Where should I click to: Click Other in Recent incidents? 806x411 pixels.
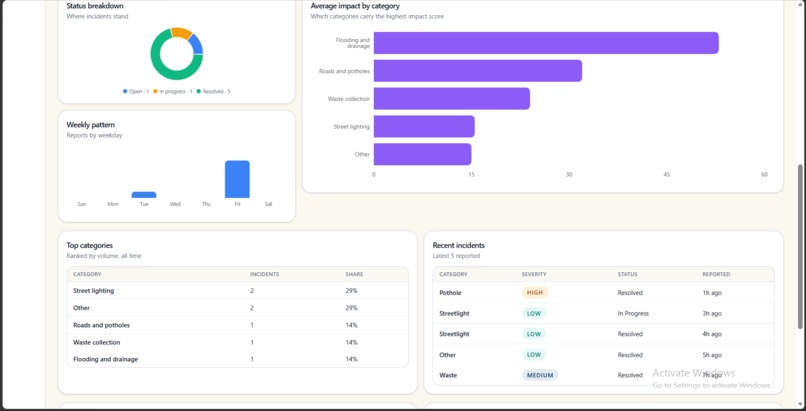(448, 355)
